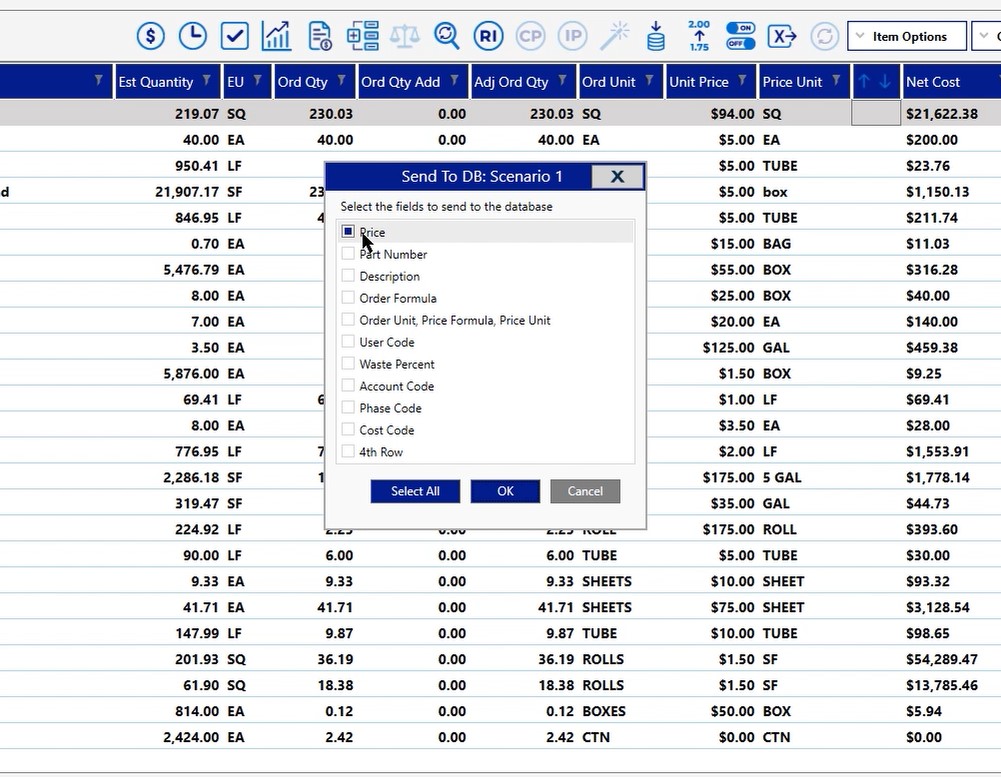Open the Est Quantity column filter
This screenshot has height=777, width=1001.
207,81
